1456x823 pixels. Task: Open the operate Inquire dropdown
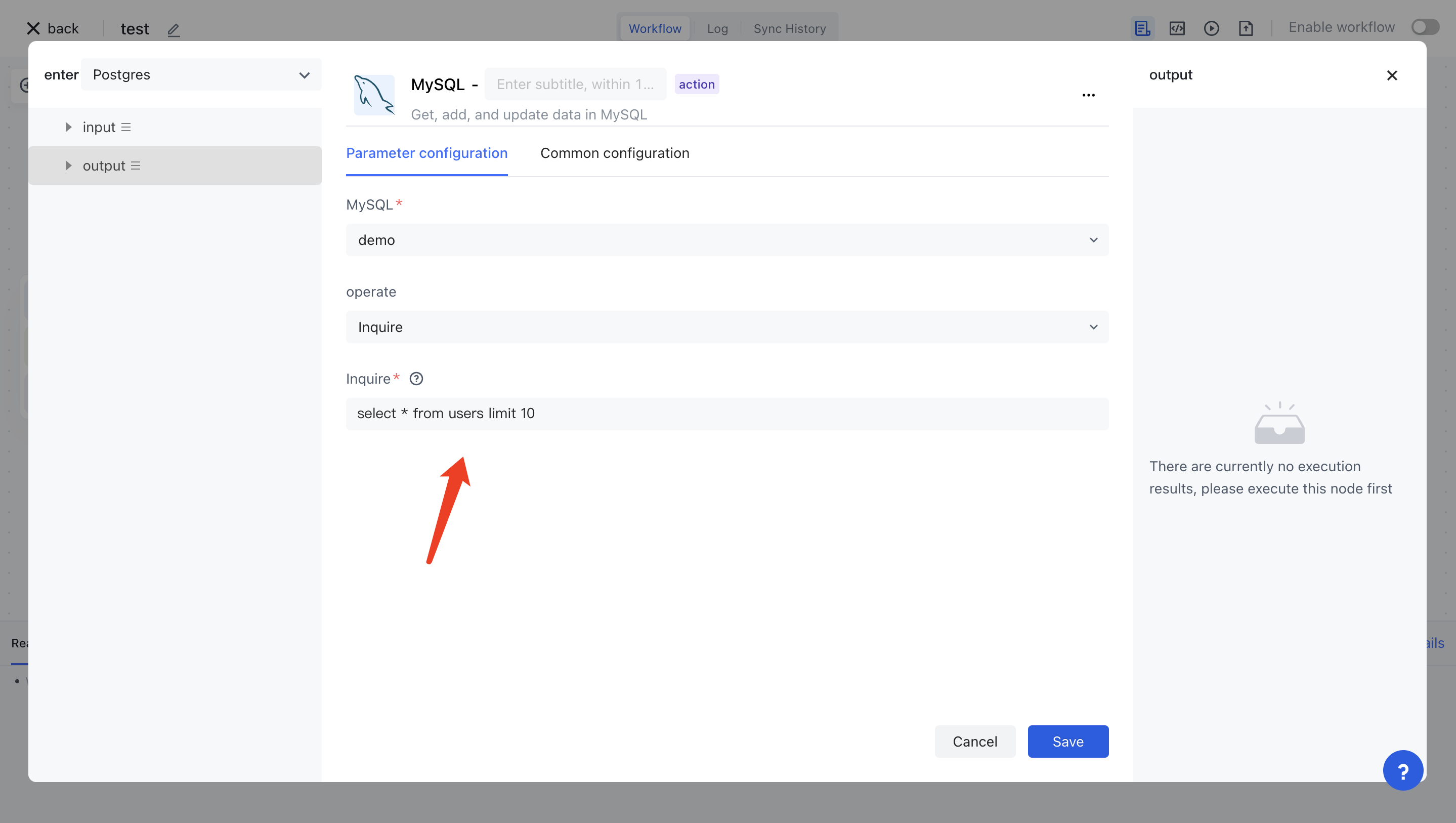[x=727, y=327]
